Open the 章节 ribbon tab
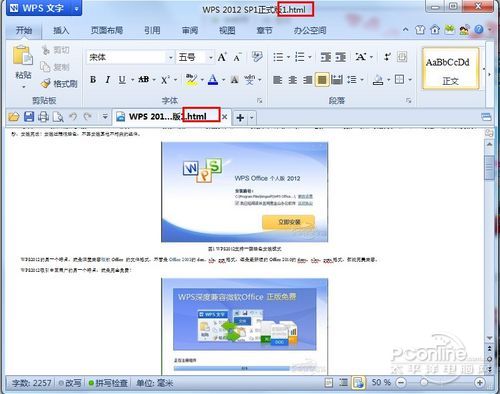This screenshot has height=394, width=500. 265,30
